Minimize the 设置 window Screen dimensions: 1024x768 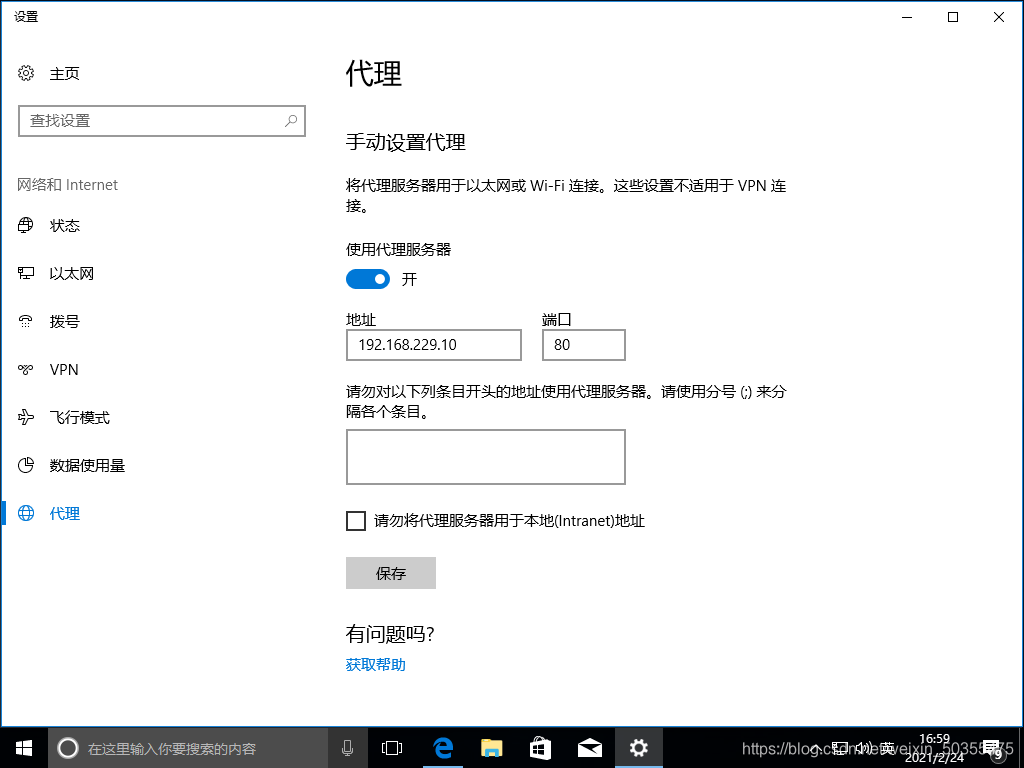coord(907,17)
